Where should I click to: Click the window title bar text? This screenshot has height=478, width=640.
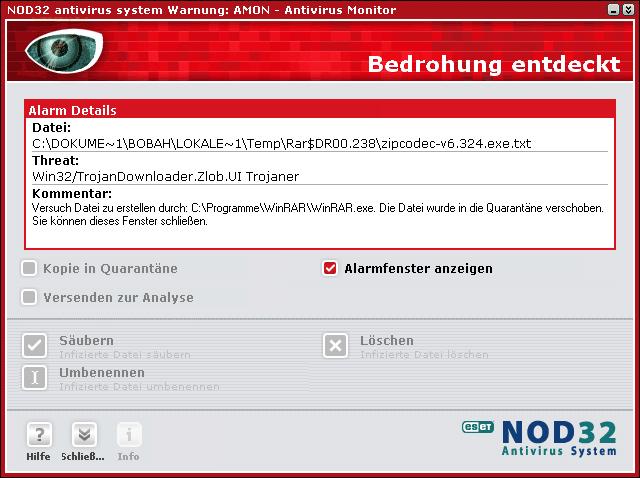(x=202, y=10)
